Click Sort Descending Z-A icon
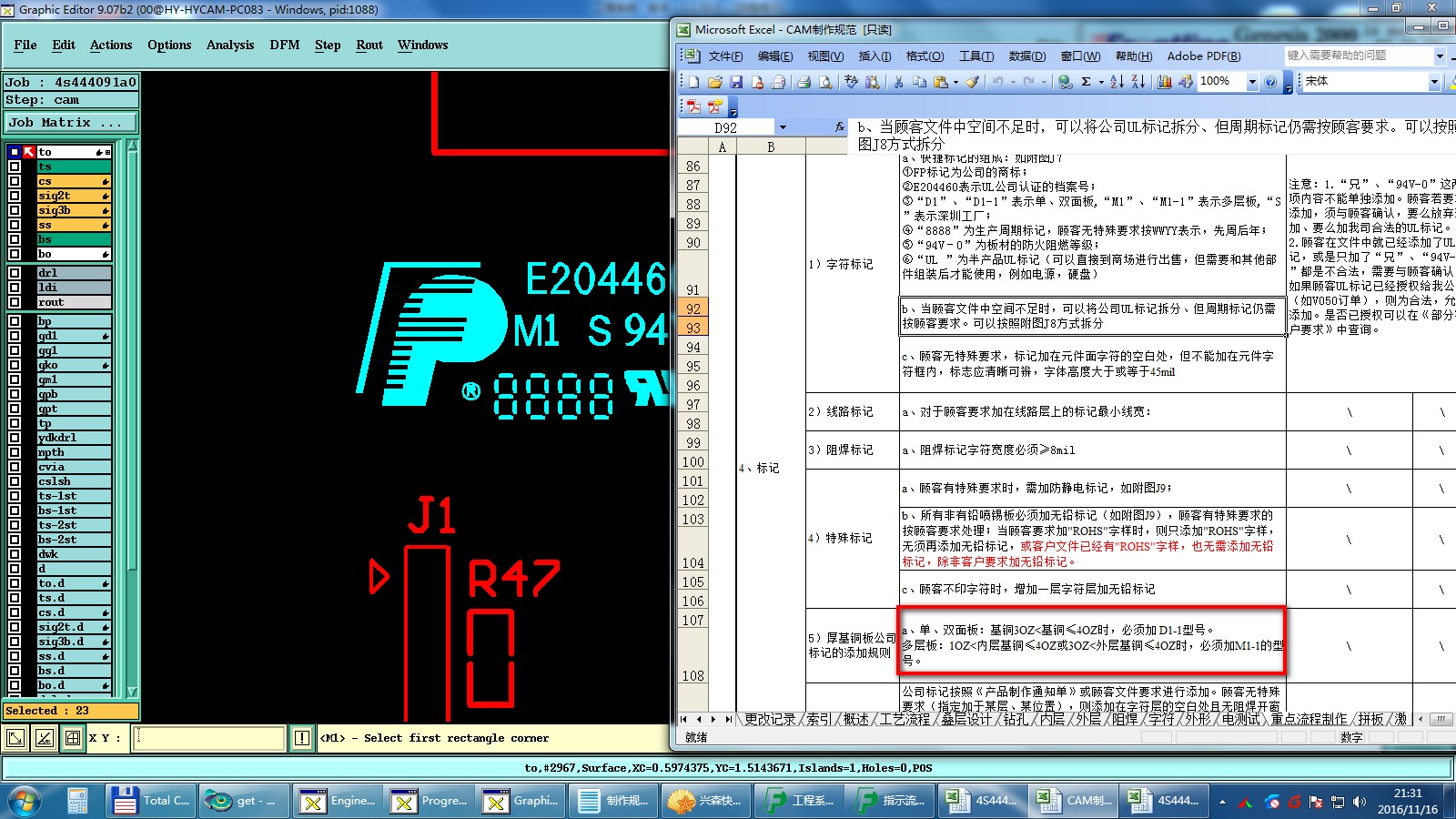This screenshot has width=1456, height=819. click(1138, 82)
